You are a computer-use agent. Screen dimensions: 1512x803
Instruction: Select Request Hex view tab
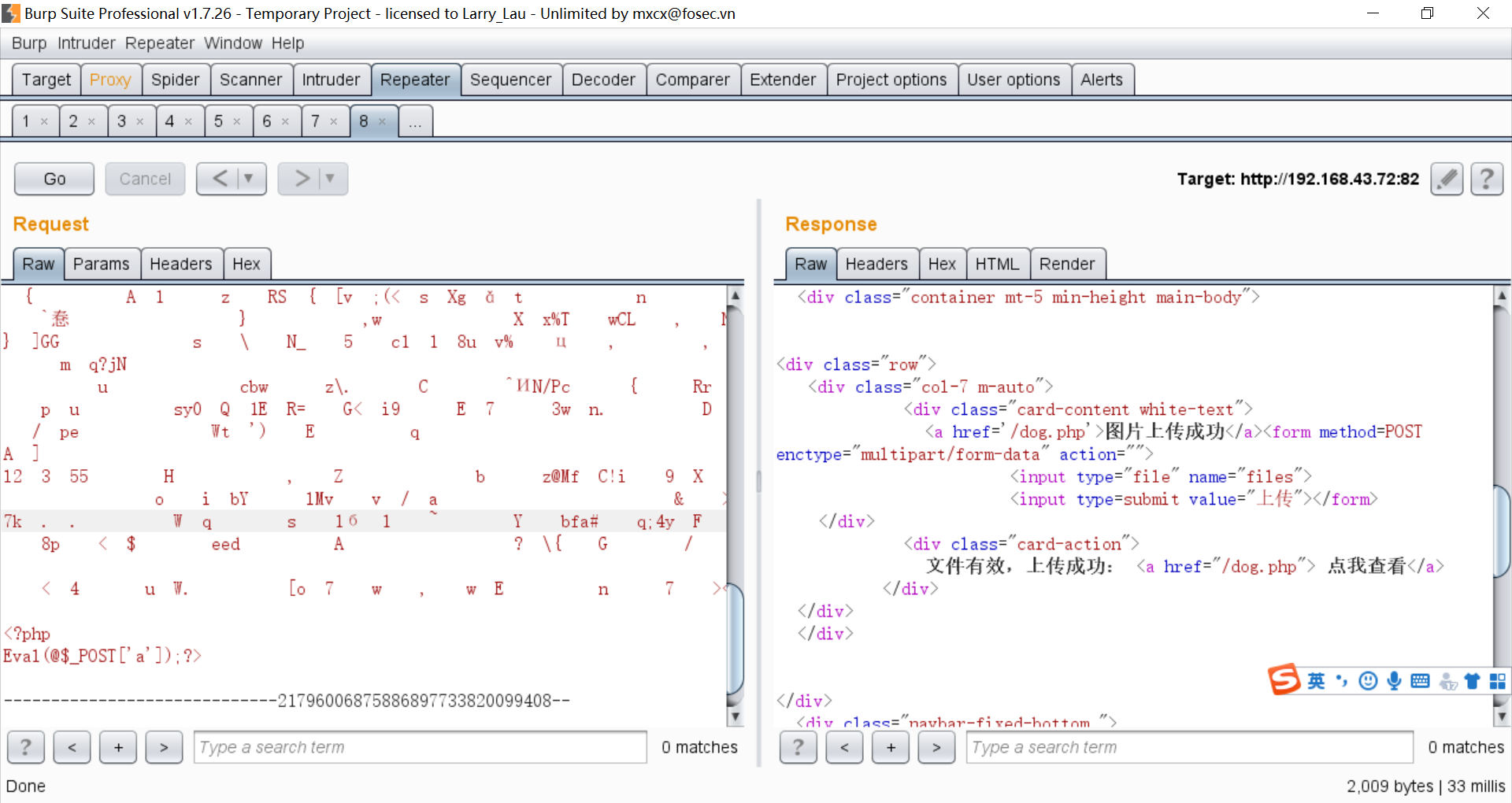[x=246, y=264]
